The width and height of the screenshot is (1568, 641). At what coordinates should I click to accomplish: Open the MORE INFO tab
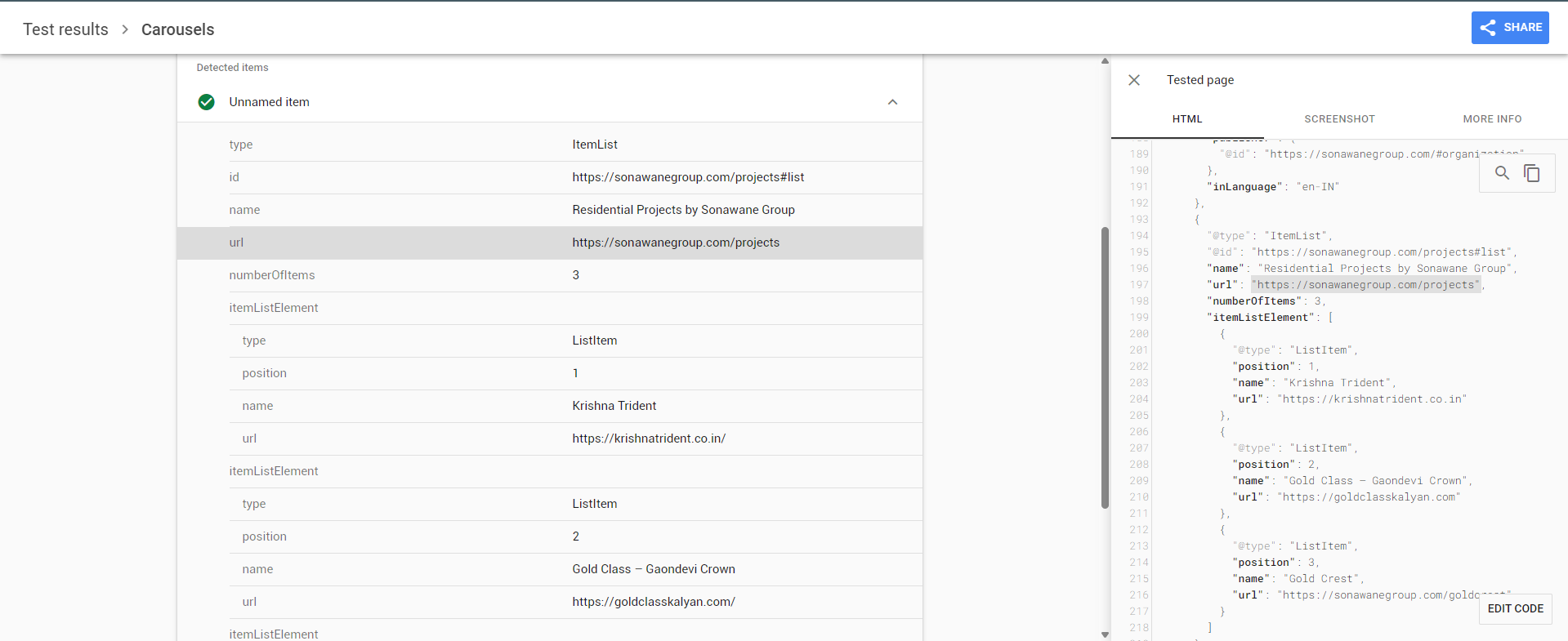[1492, 119]
